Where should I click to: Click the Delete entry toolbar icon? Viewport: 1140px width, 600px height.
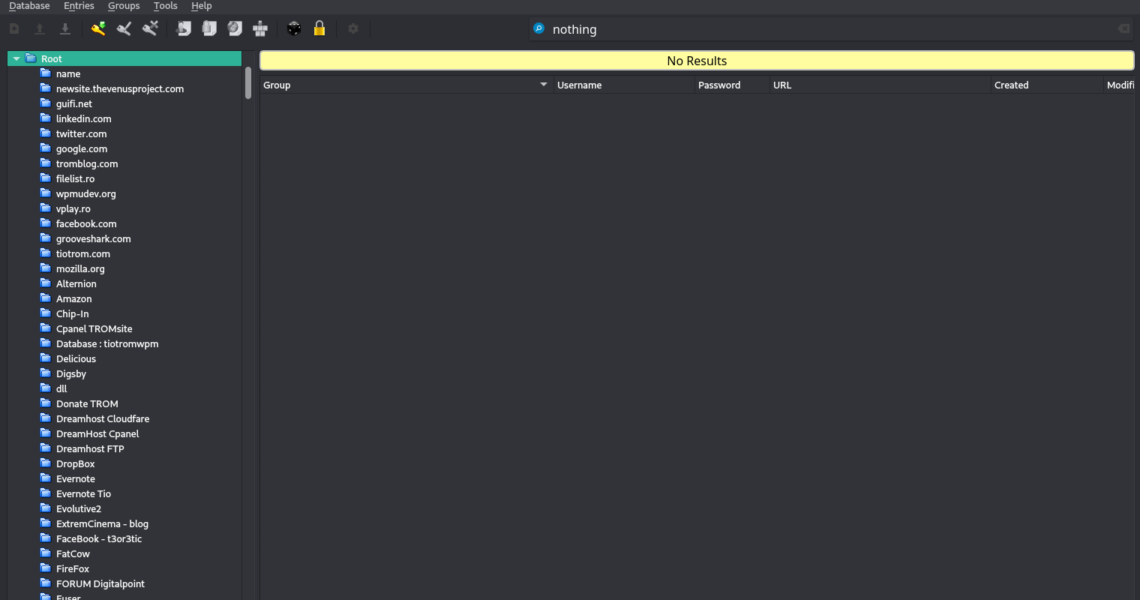(x=150, y=29)
